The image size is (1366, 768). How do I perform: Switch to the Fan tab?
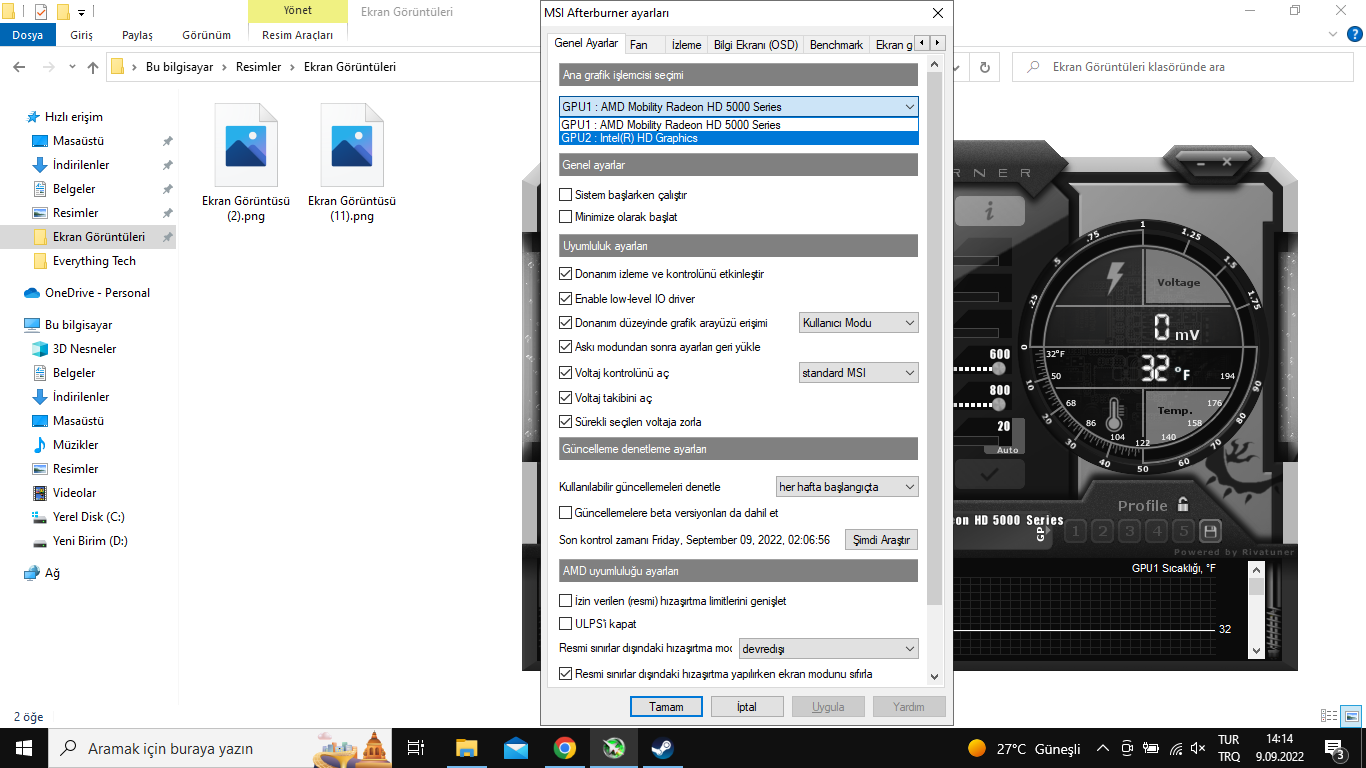pyautogui.click(x=638, y=45)
